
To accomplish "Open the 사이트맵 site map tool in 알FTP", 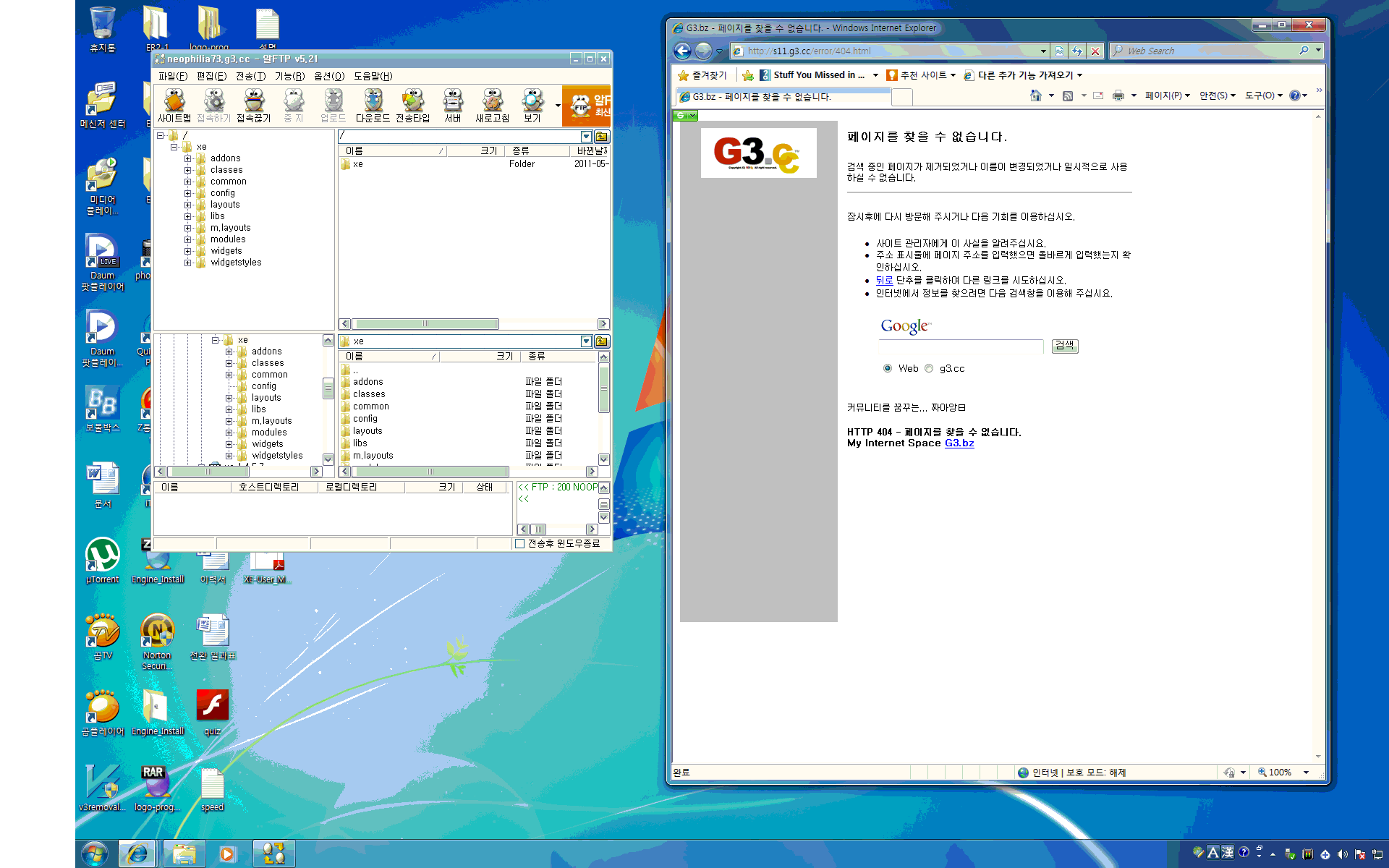I will coord(174,106).
